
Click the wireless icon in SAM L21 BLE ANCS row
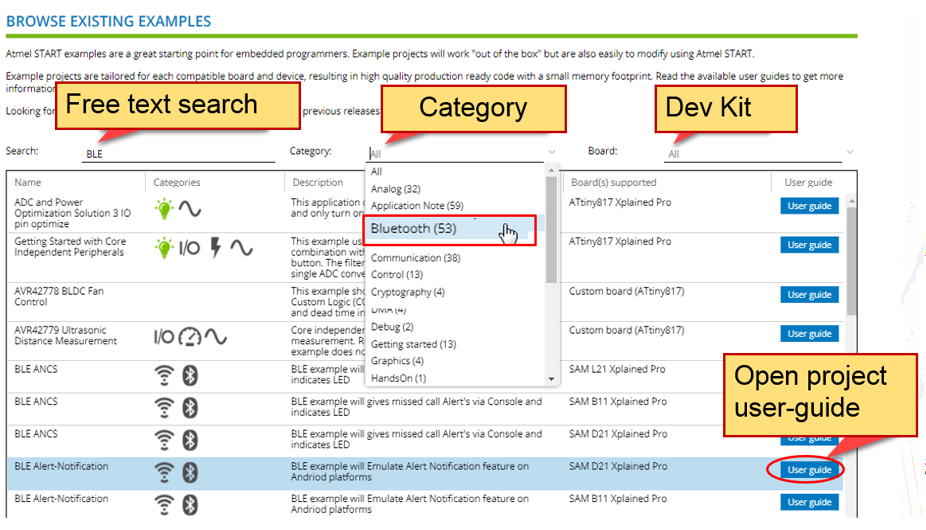click(x=164, y=375)
